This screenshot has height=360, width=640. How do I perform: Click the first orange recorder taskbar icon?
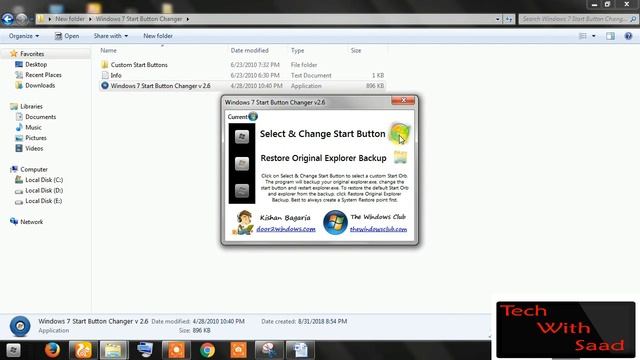[176, 350]
